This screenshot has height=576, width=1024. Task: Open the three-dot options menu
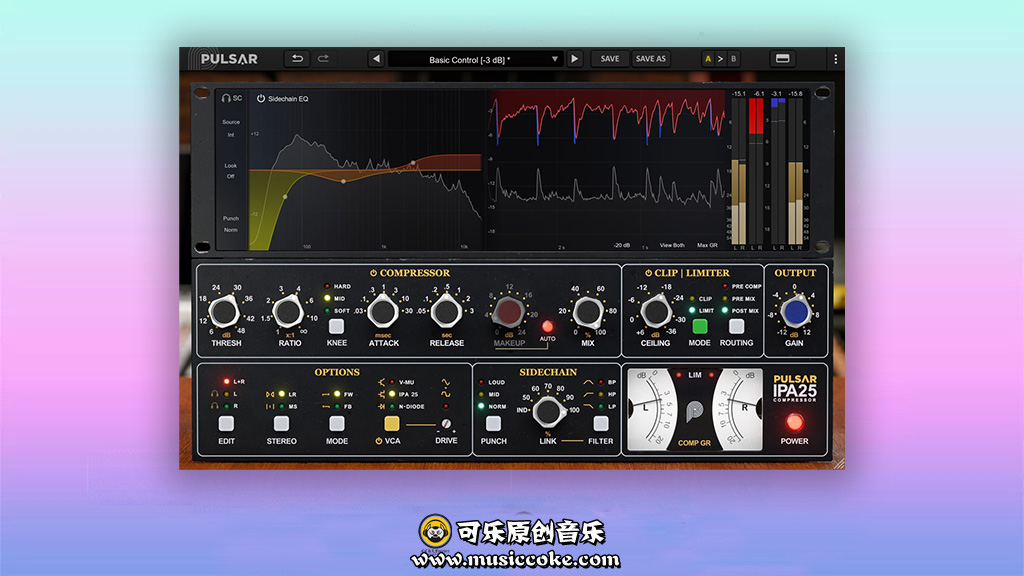click(835, 59)
